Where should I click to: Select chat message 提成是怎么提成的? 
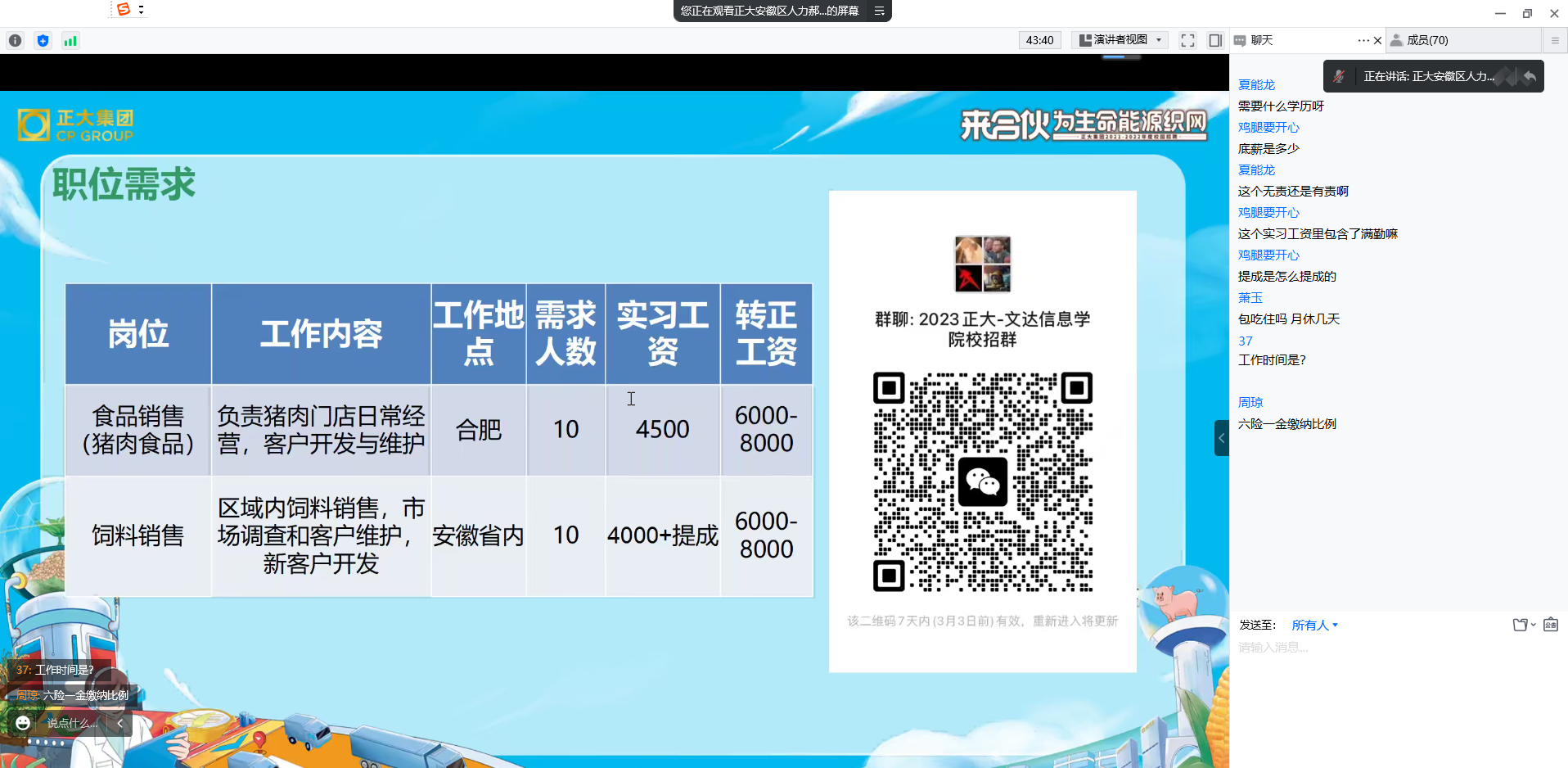point(1286,276)
